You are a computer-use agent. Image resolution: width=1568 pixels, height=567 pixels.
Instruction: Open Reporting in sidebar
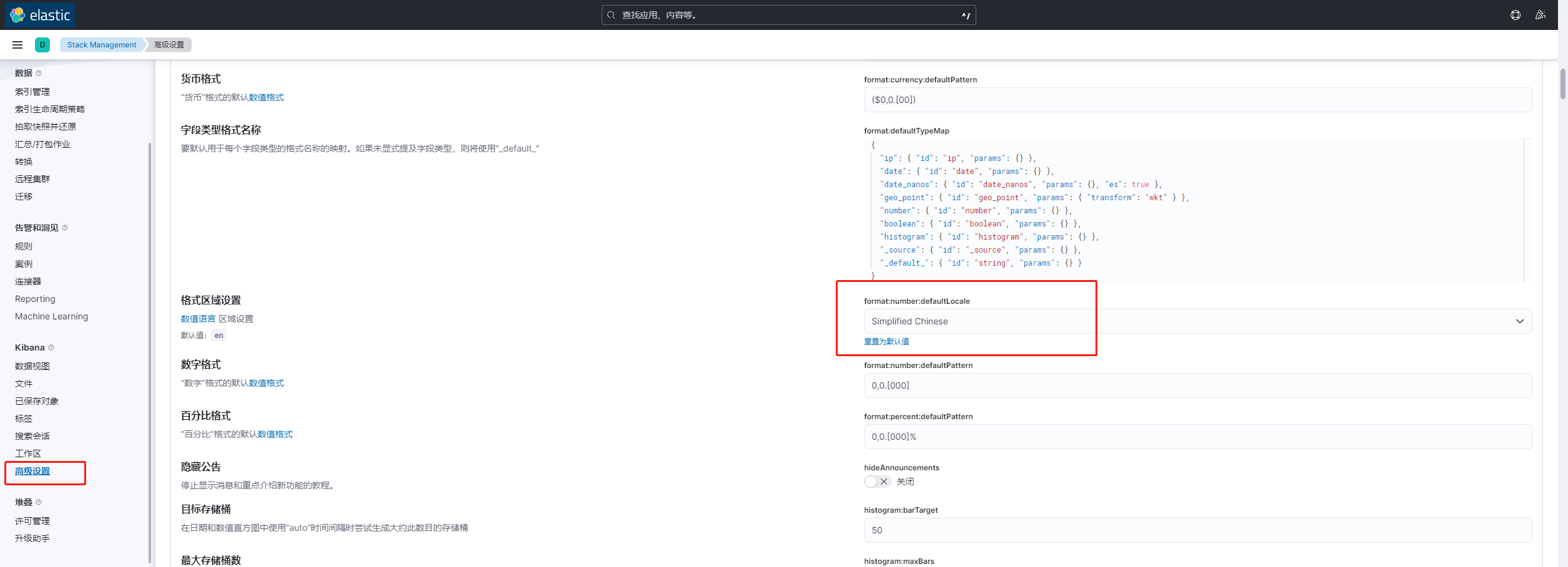(x=35, y=299)
